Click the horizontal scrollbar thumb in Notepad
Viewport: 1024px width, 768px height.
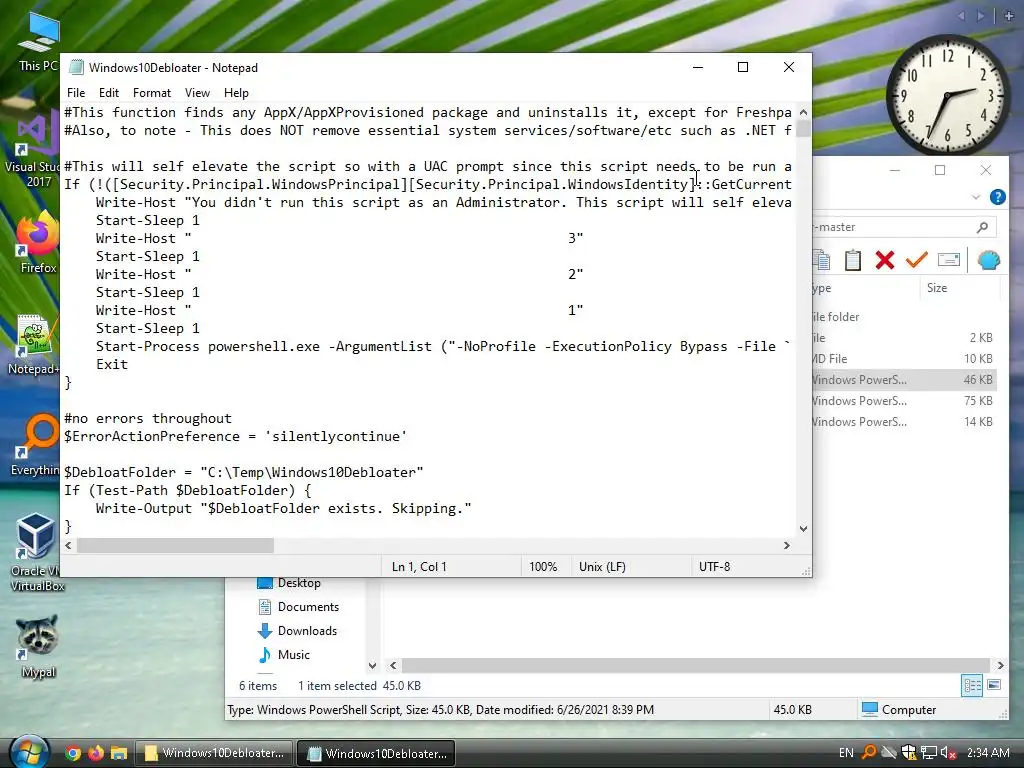coord(175,545)
